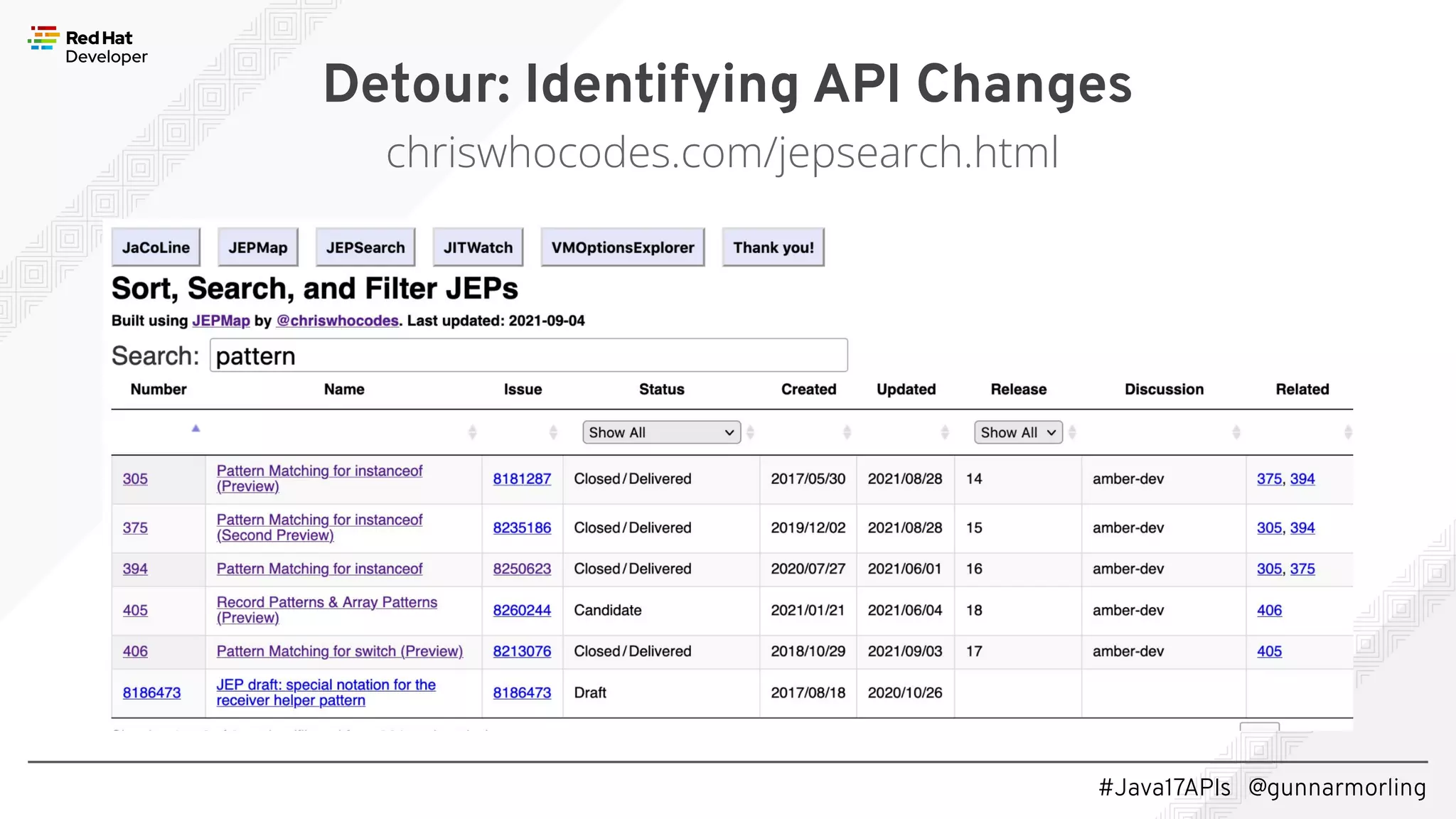Open issue 8235186 link

tap(522, 528)
